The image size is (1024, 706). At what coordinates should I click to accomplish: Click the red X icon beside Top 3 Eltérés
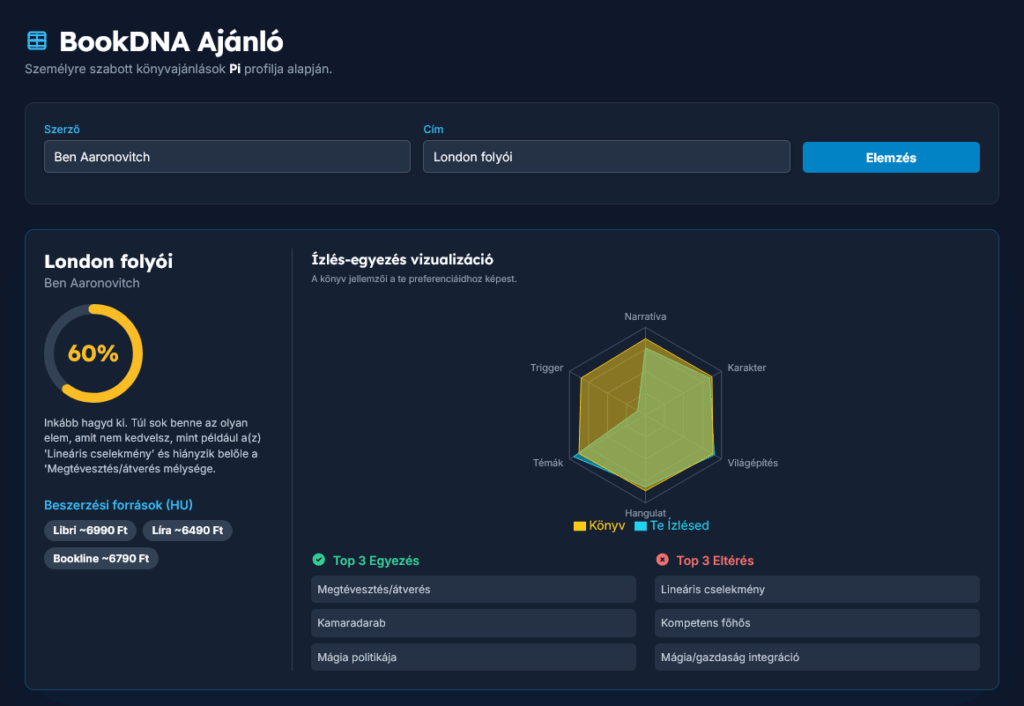click(x=665, y=560)
